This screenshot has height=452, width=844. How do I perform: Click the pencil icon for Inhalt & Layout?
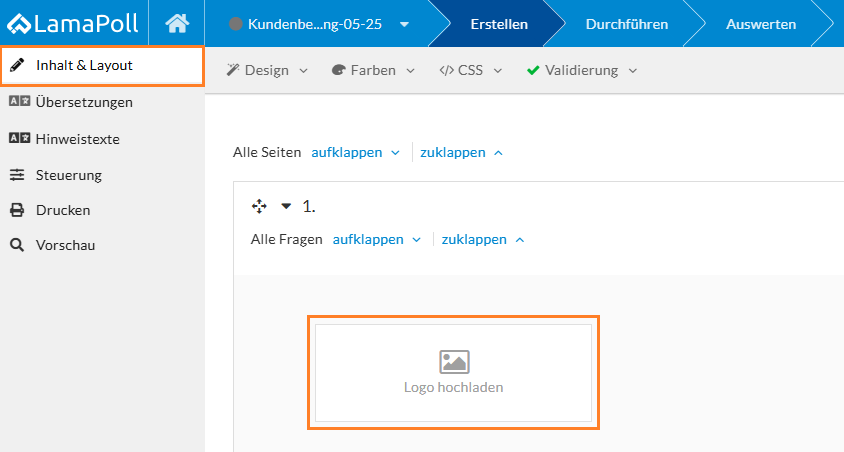[17, 65]
